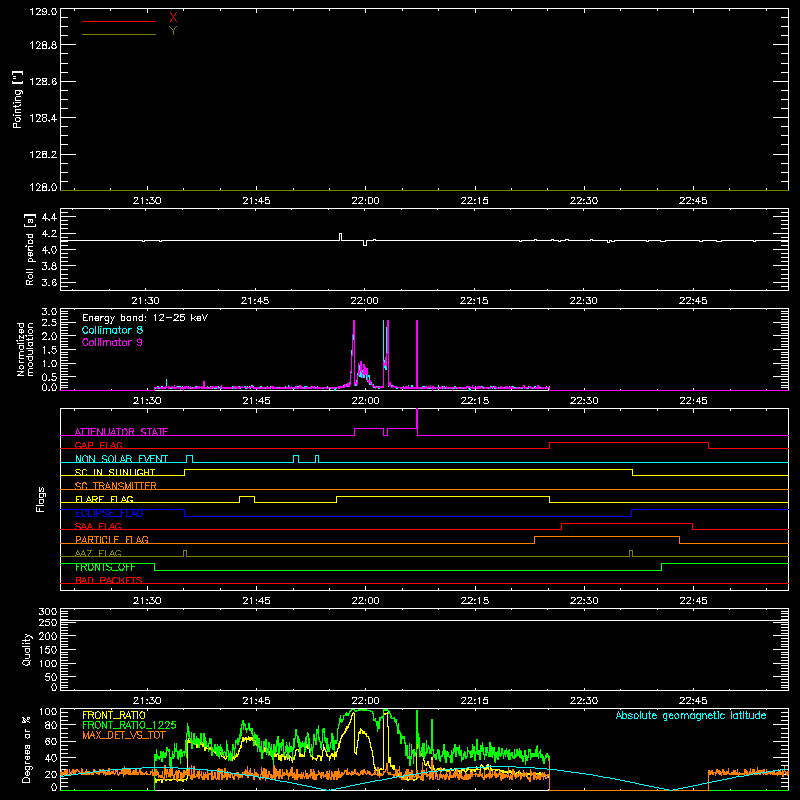Select the Collimator 9 legend entry

[112, 342]
